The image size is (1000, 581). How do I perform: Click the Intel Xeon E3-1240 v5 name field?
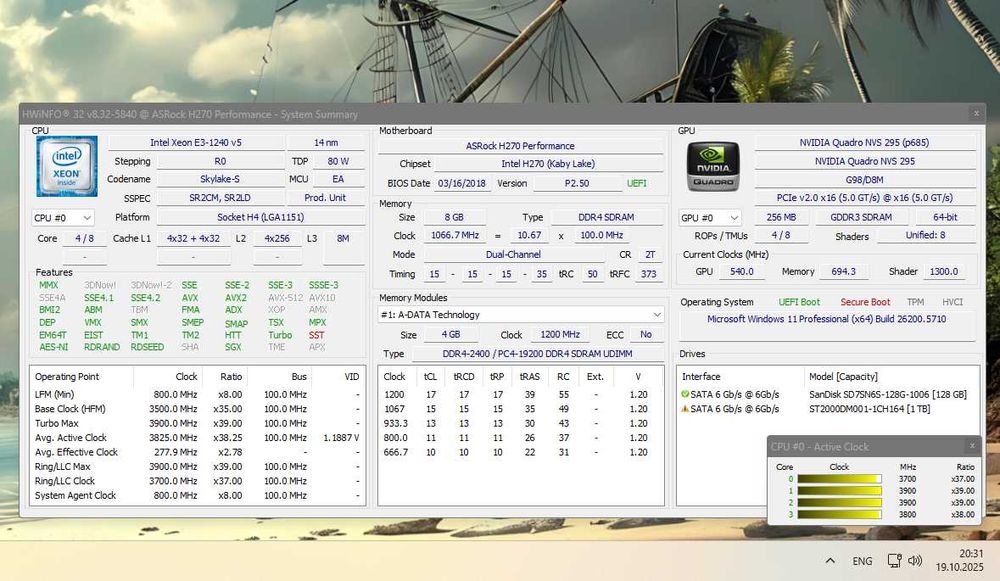196,142
